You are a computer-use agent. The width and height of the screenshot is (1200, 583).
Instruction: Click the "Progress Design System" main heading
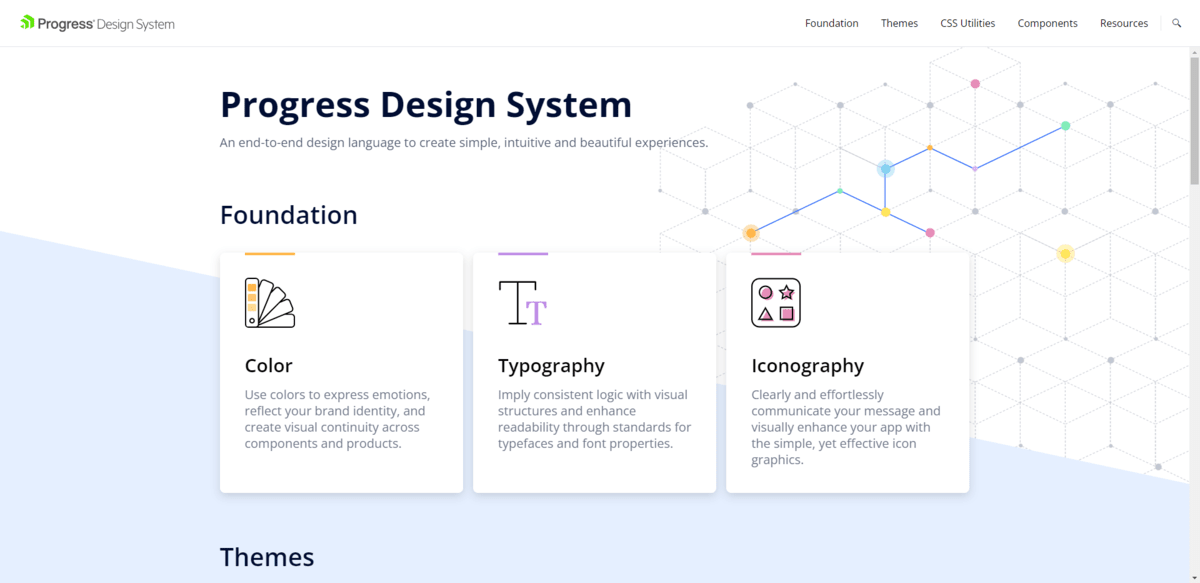426,105
